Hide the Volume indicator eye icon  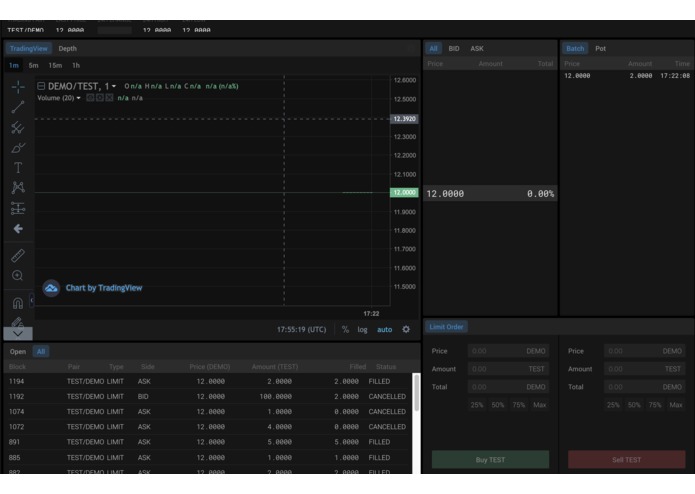click(x=90, y=98)
